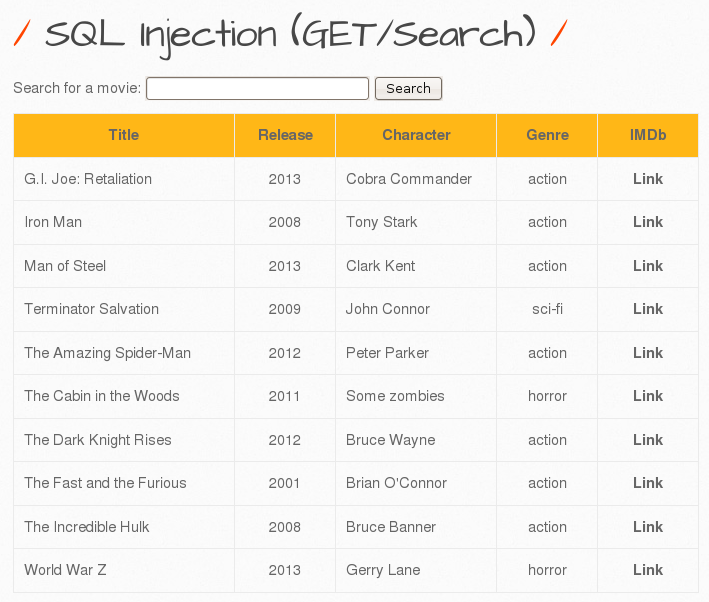Click the Some zombies character cell
Image resolution: width=709 pixels, height=602 pixels.
(416, 396)
